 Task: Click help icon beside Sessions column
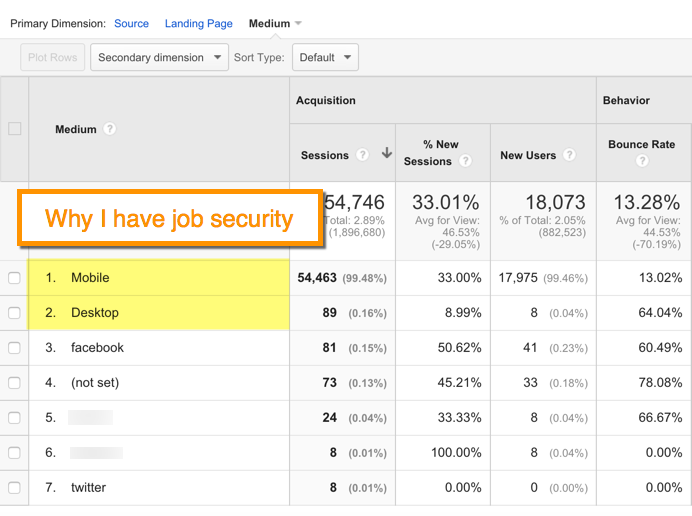click(363, 155)
